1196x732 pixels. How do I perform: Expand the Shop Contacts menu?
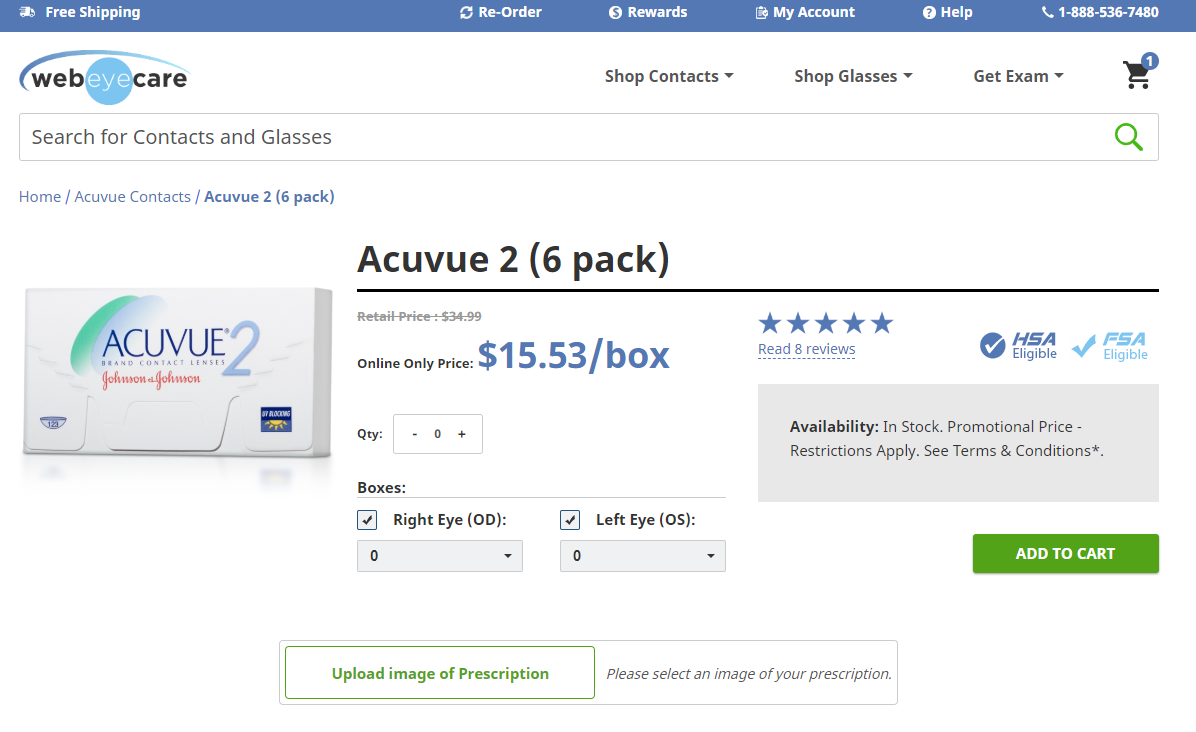[x=669, y=76]
